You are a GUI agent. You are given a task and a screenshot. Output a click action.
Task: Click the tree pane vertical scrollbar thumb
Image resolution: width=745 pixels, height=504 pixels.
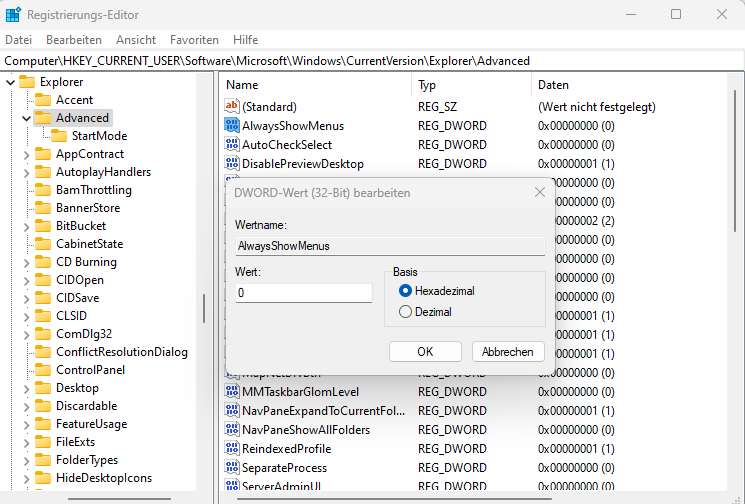tap(204, 308)
